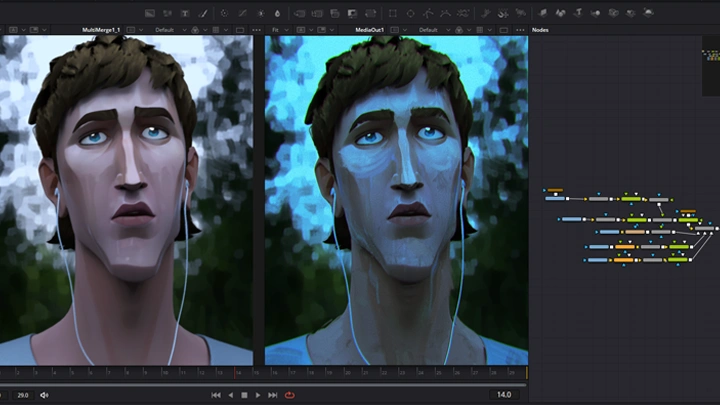Toggle region of interest on MultiMerge1_1 viewer
The height and width of the screenshot is (405, 720).
point(240,30)
